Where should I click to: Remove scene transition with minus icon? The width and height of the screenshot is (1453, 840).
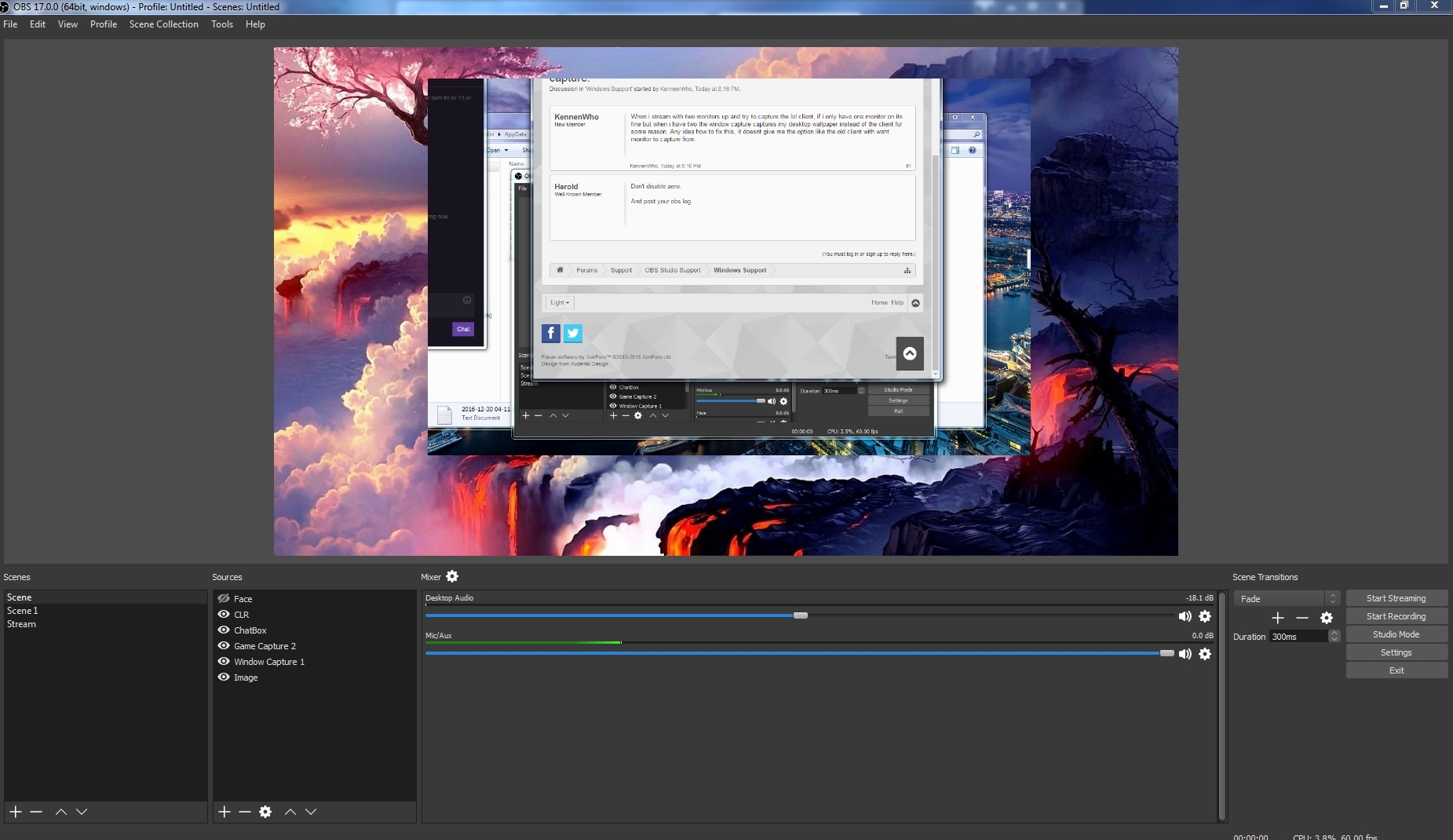tap(1302, 618)
